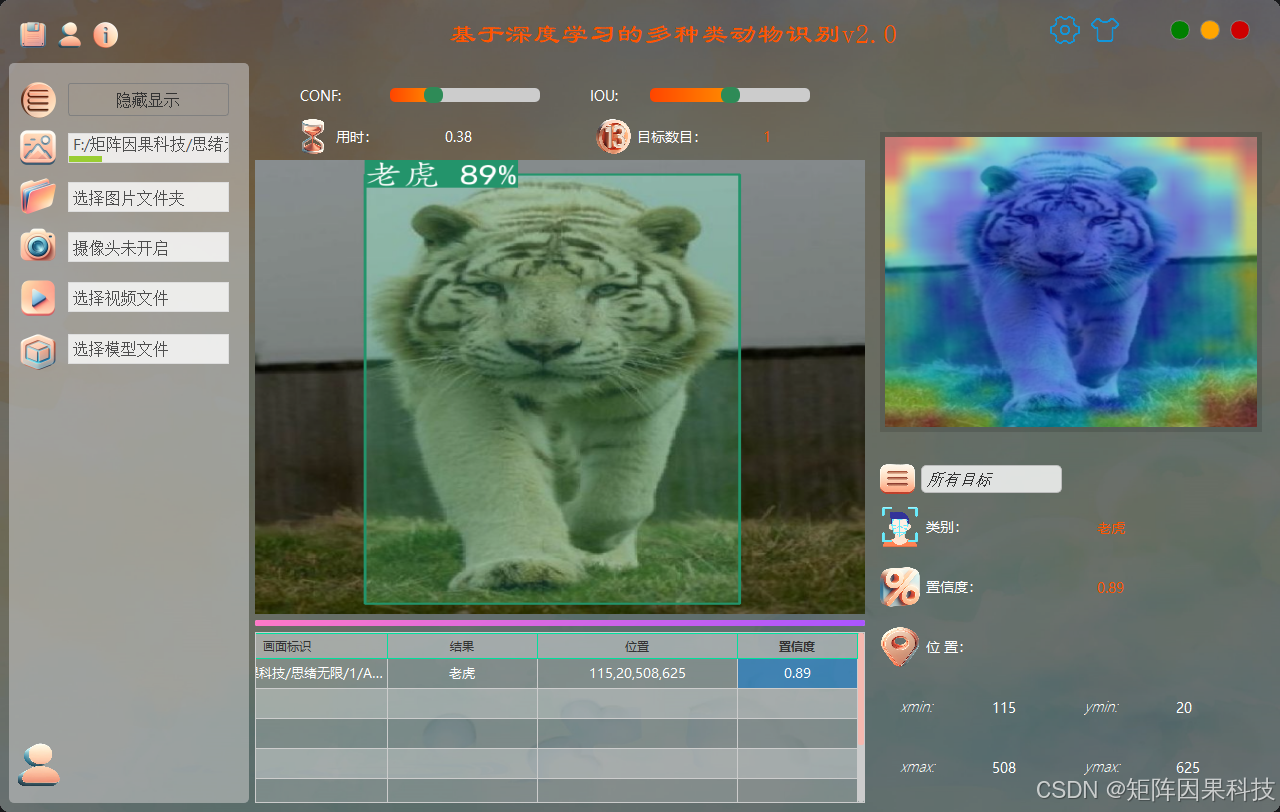This screenshot has width=1280, height=812.
Task: Select the 老虎 result table cell
Action: click(462, 673)
